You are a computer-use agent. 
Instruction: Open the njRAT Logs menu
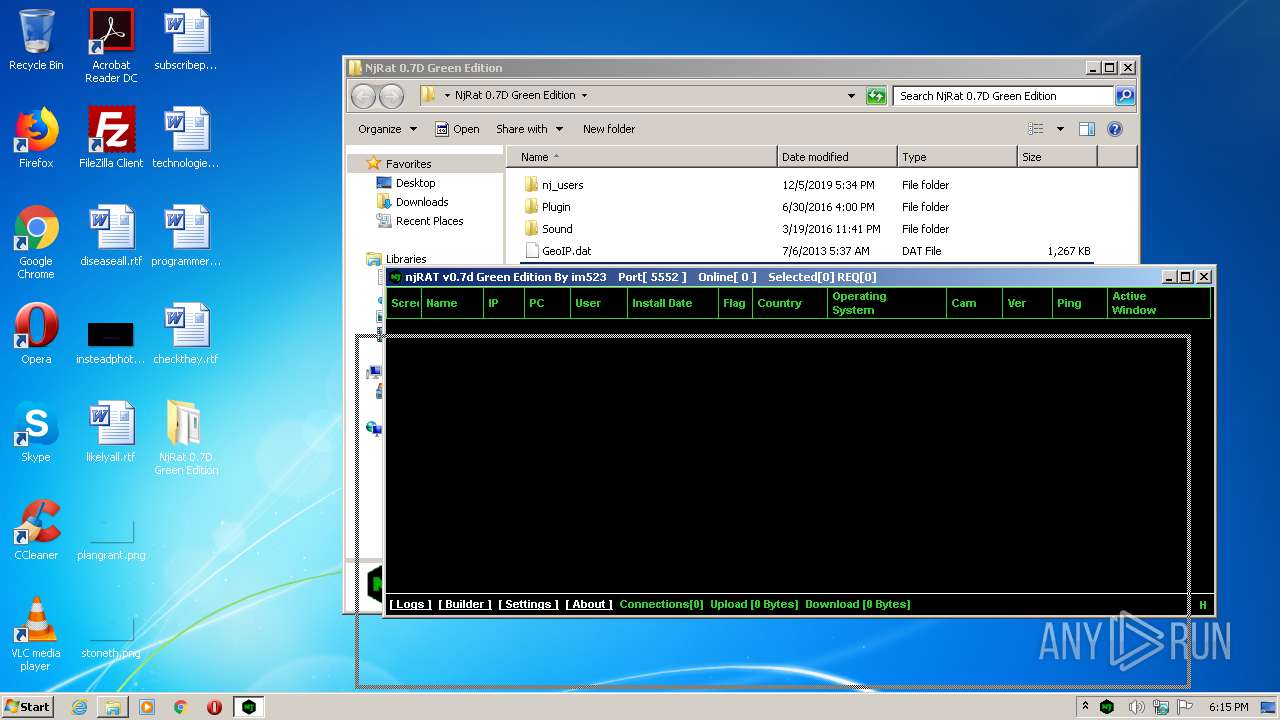coord(410,604)
